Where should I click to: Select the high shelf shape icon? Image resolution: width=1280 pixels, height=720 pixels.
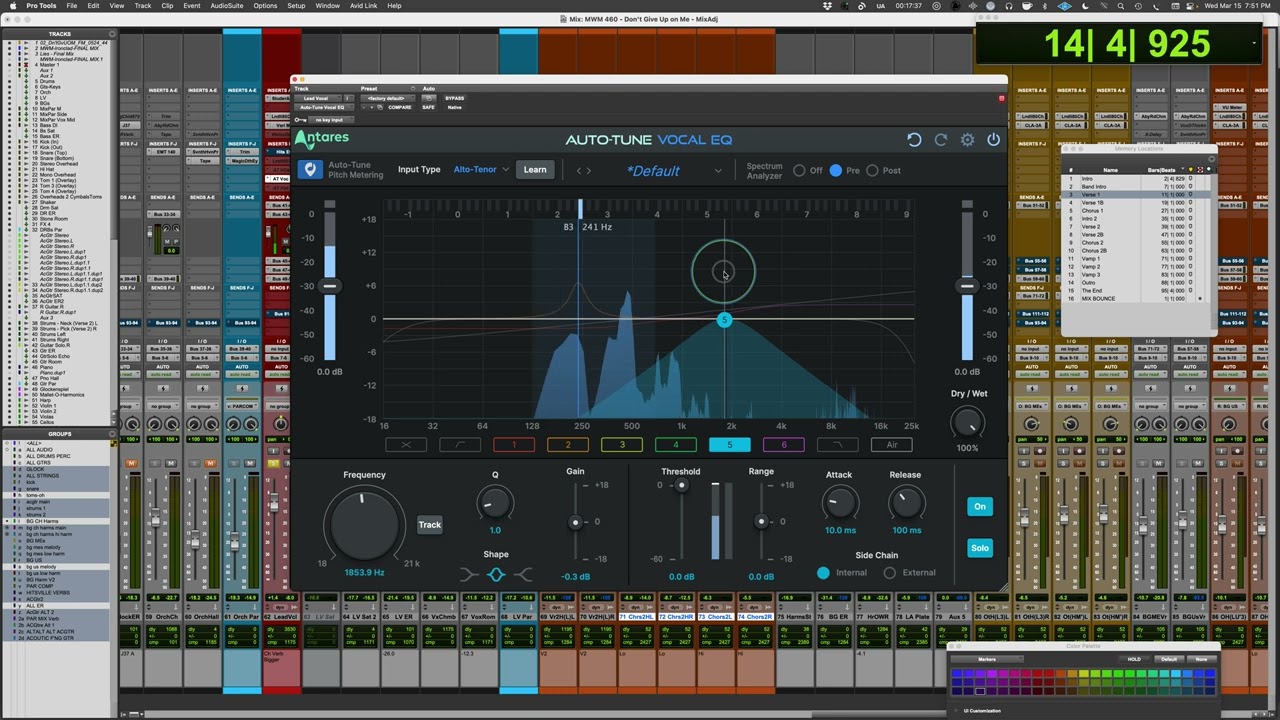point(521,575)
